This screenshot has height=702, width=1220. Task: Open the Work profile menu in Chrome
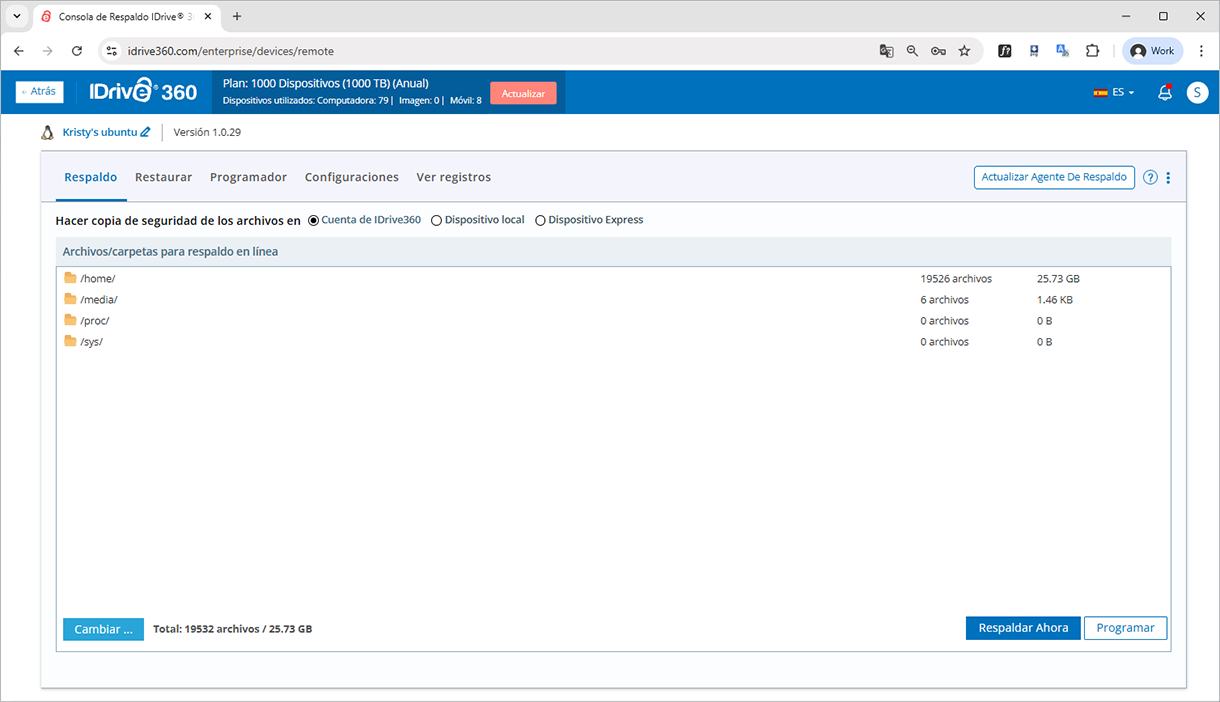tap(1152, 51)
